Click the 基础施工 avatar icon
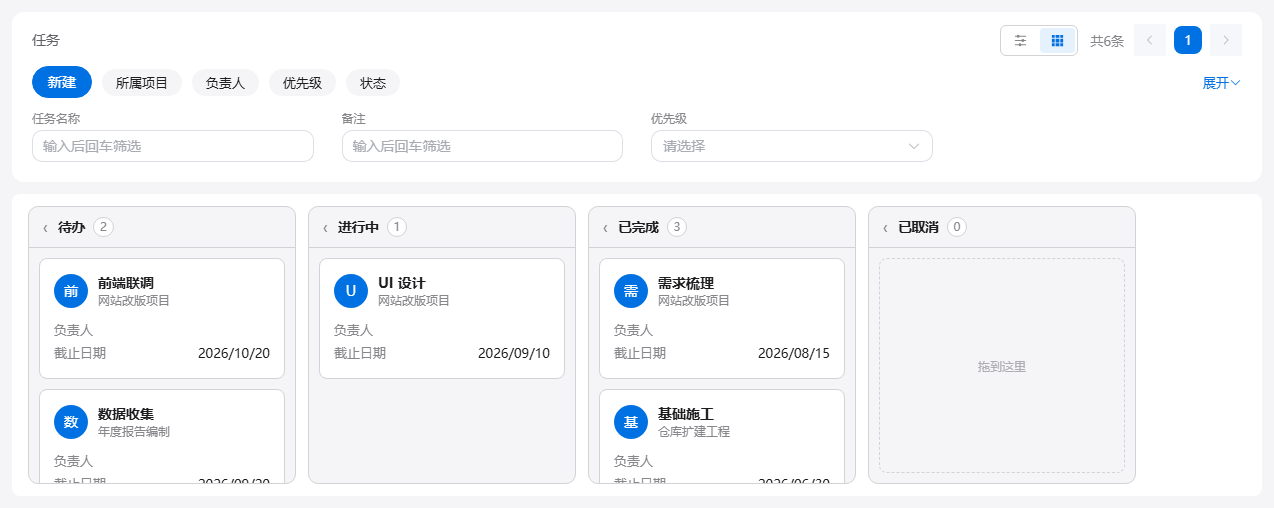The width and height of the screenshot is (1274, 508). (x=631, y=422)
